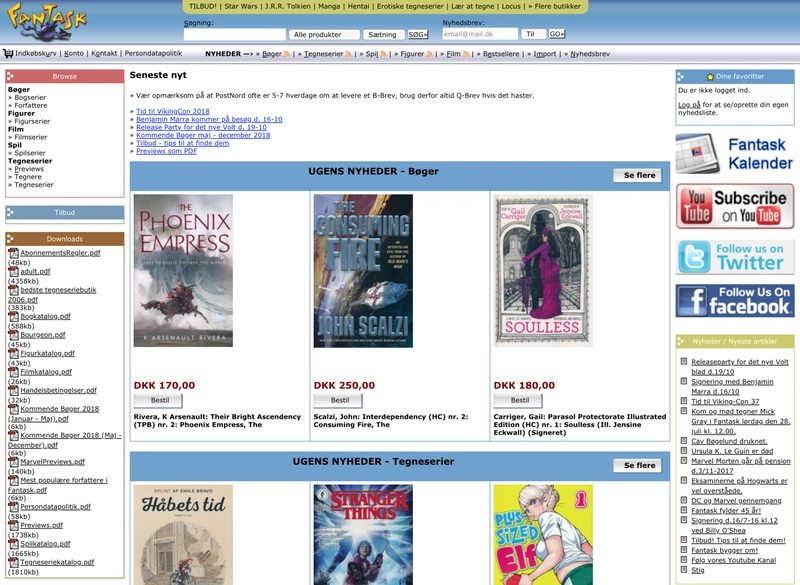Image resolution: width=800 pixels, height=585 pixels.
Task: Click the star icon in Dine favoritter header
Action: tap(710, 77)
